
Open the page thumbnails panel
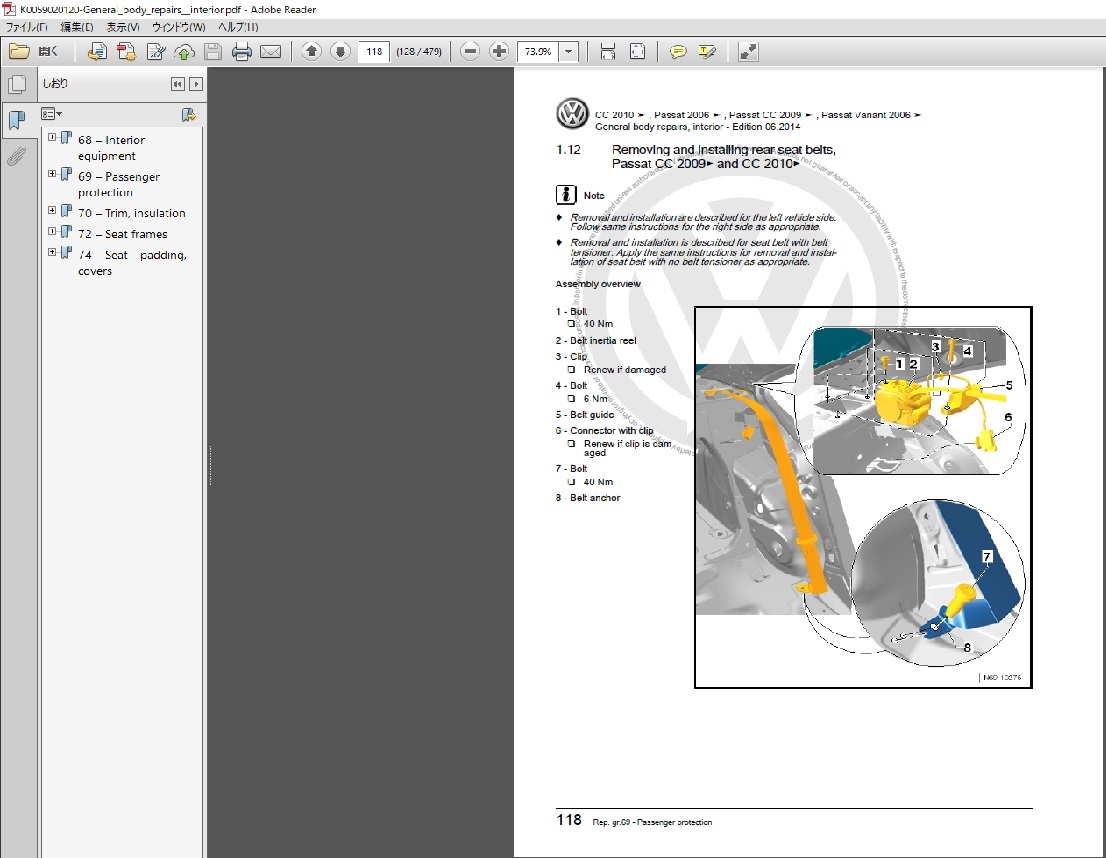tap(17, 85)
